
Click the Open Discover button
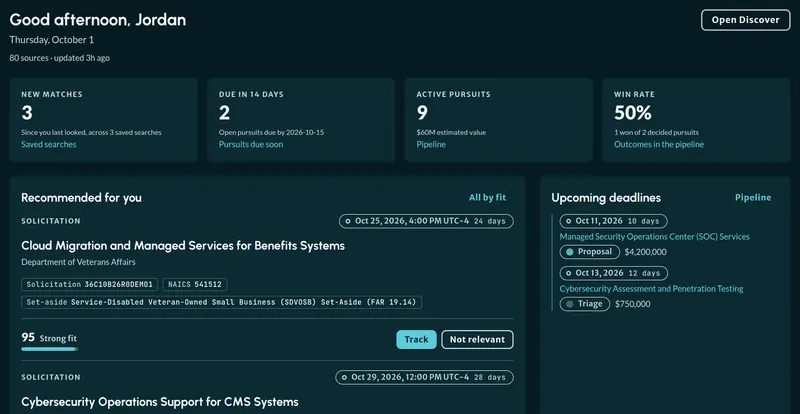pyautogui.click(x=745, y=20)
